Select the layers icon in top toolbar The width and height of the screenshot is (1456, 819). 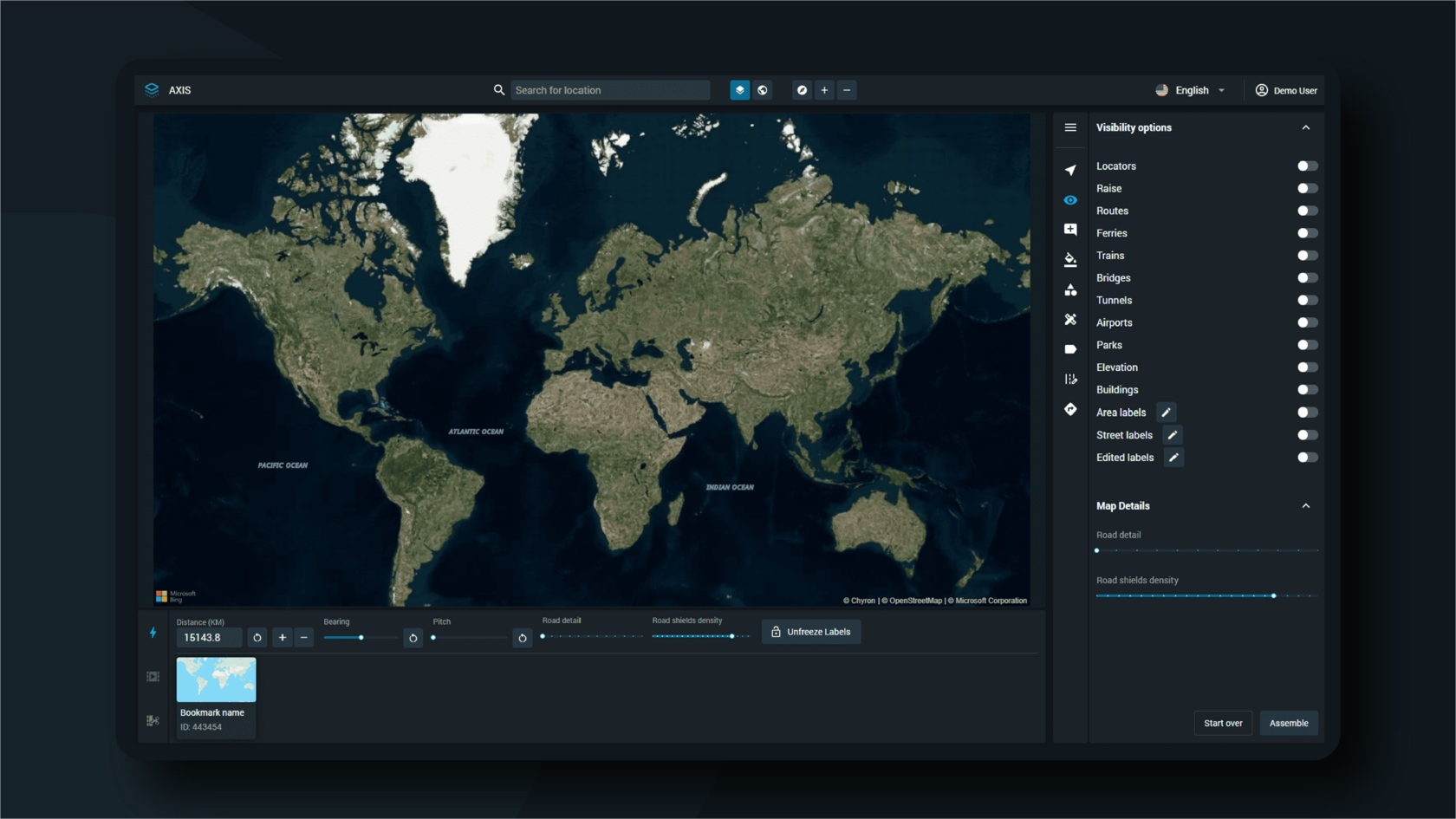click(x=740, y=90)
